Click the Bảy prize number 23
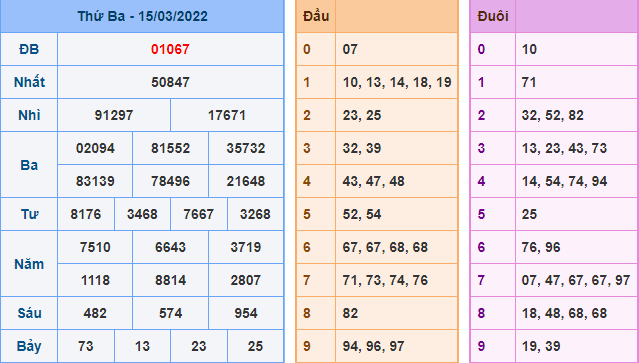Viewport: 639px width, 363px height. coord(198,346)
